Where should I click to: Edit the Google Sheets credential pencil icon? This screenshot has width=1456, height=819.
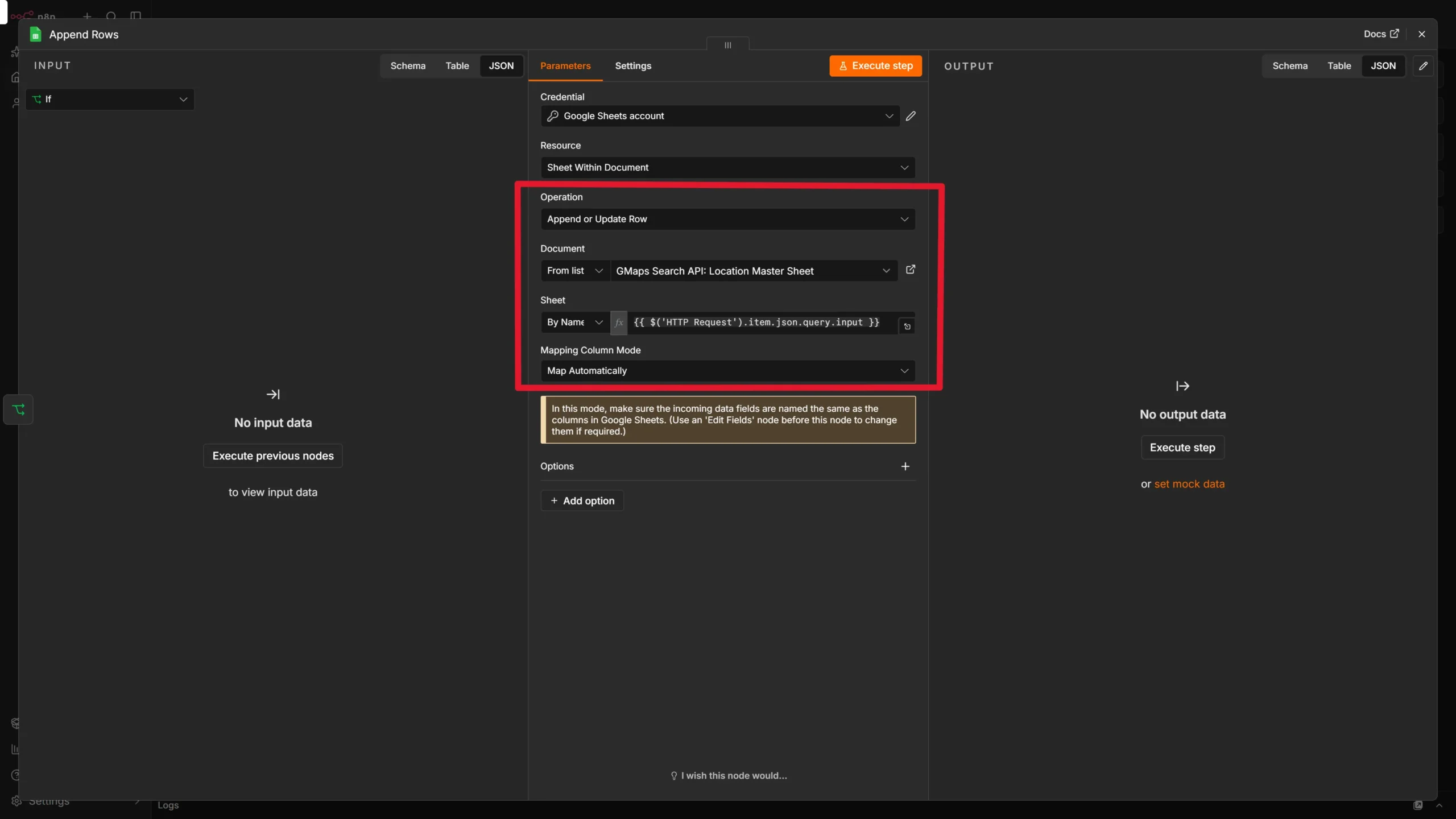[x=911, y=116]
